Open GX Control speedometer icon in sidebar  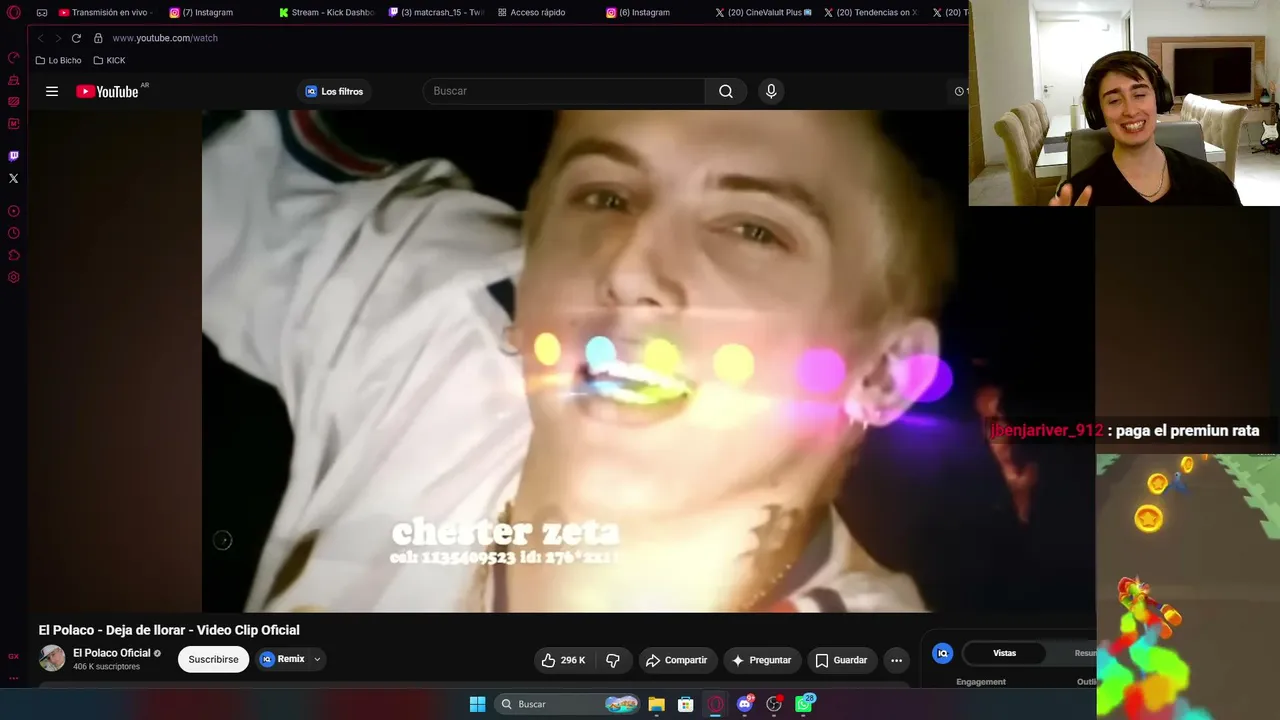click(x=14, y=57)
